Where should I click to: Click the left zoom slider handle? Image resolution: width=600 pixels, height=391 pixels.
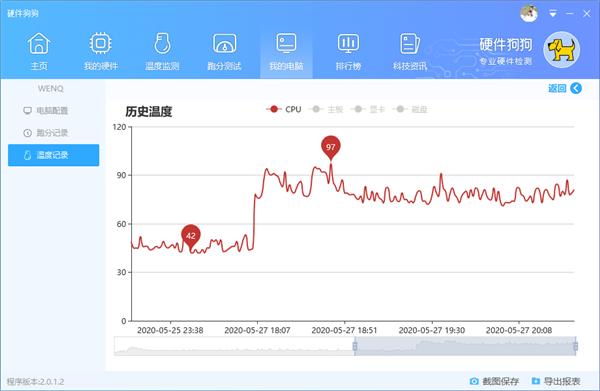[x=355, y=346]
